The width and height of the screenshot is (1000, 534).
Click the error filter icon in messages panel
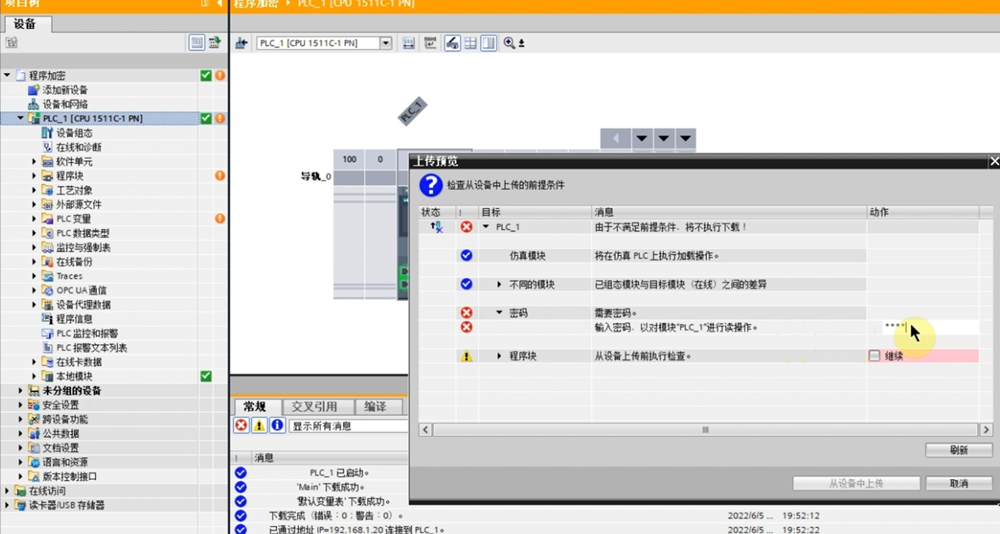click(x=241, y=426)
